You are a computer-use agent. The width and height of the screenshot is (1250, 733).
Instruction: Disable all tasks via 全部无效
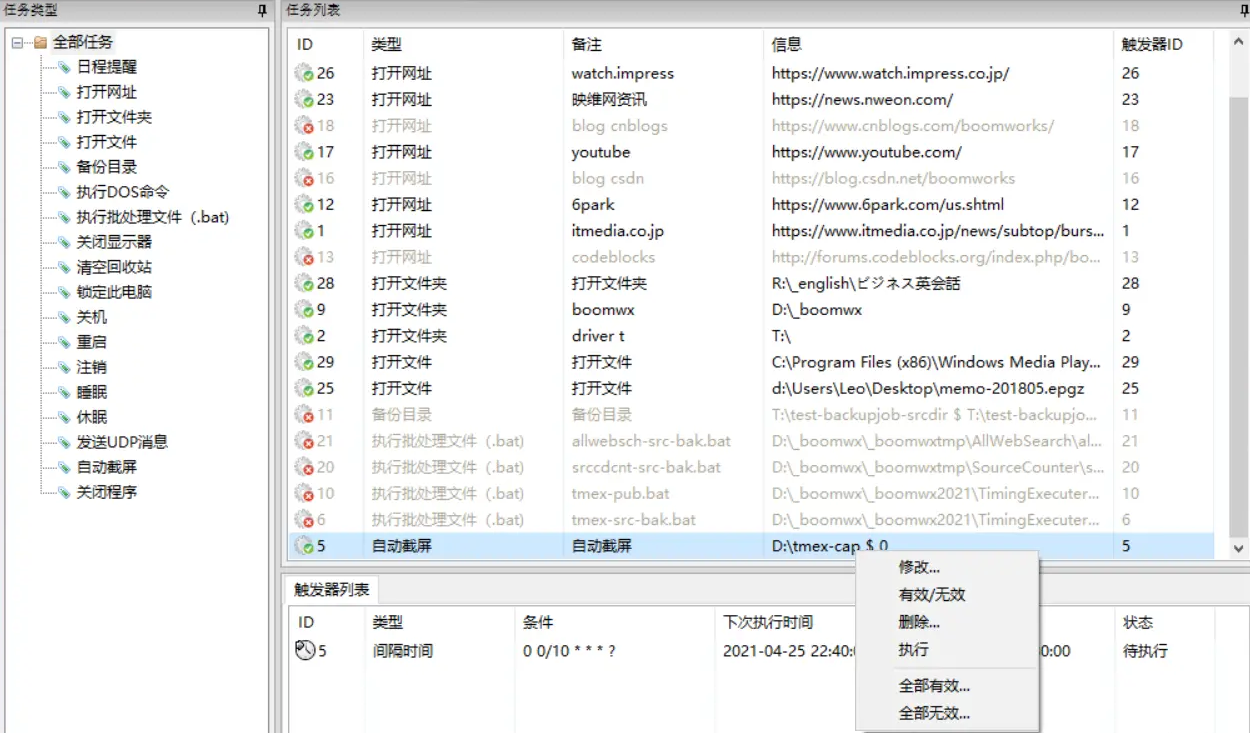click(934, 713)
